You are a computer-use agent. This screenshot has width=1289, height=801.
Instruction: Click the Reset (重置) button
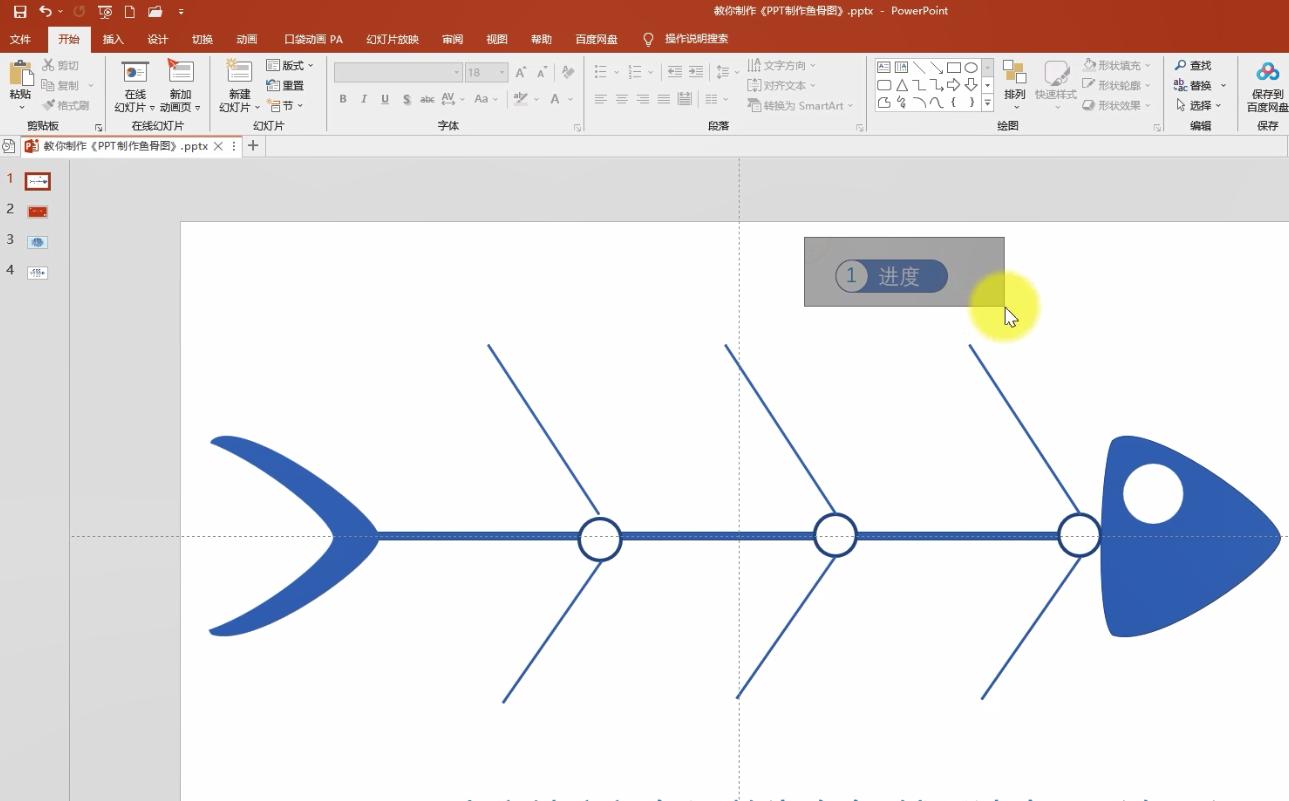click(x=286, y=86)
